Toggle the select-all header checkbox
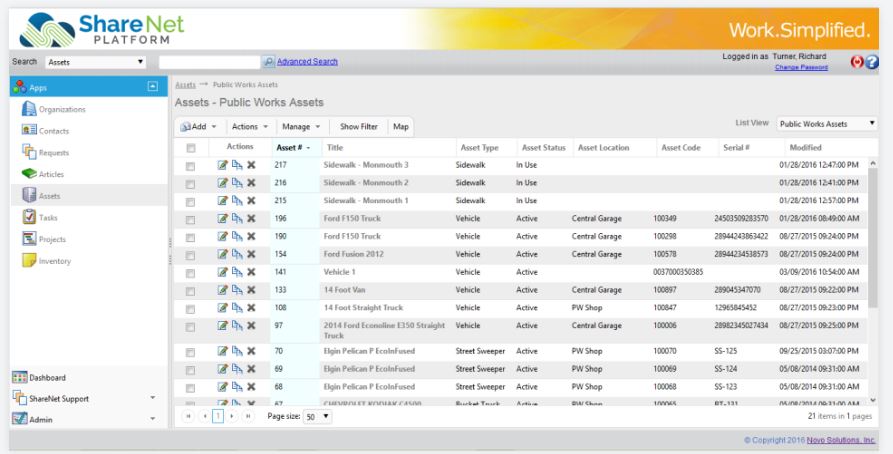 pyautogui.click(x=191, y=148)
